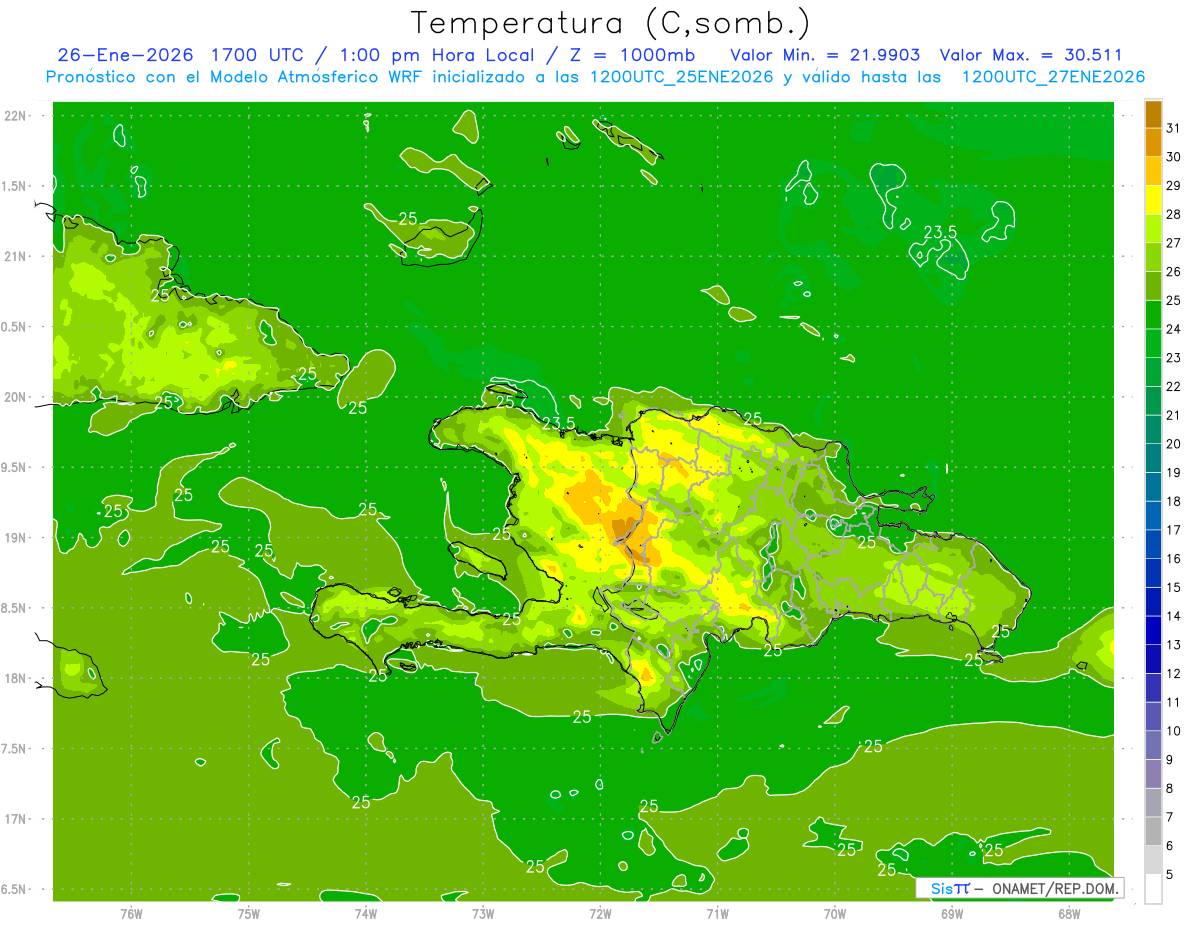This screenshot has width=1200, height=927.
Task: Click the "Valor Max. = 30.511" value
Action: click(x=1031, y=55)
